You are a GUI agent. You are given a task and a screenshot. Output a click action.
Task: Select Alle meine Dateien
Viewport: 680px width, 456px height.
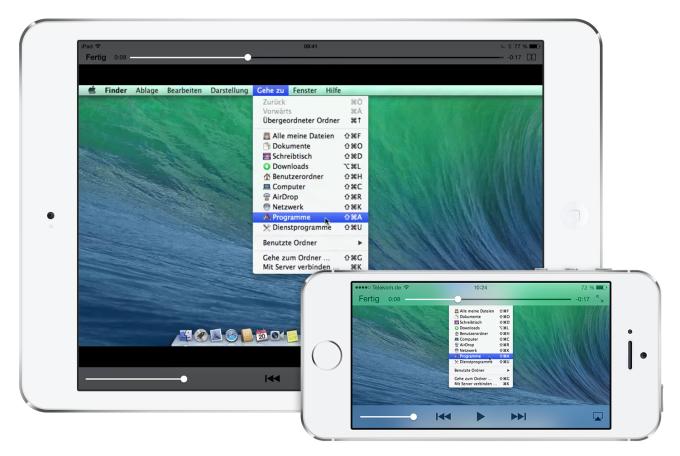[x=311, y=136]
